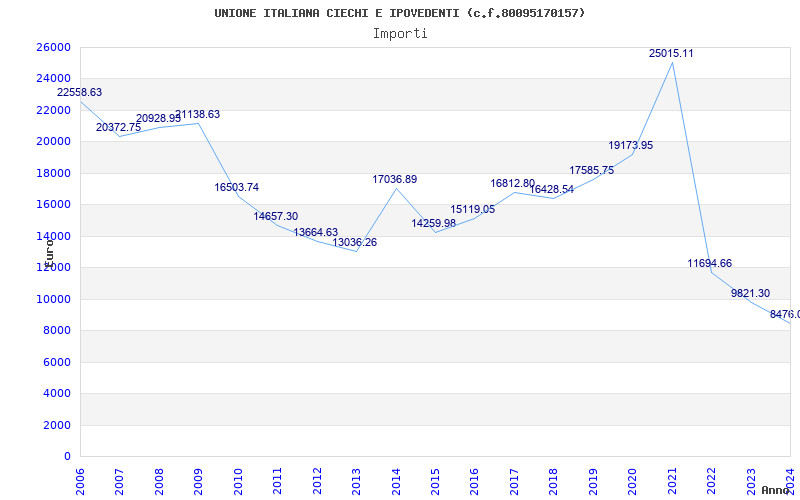The image size is (800, 500).
Task: Click the y-axis tick 2000
Action: (57, 425)
